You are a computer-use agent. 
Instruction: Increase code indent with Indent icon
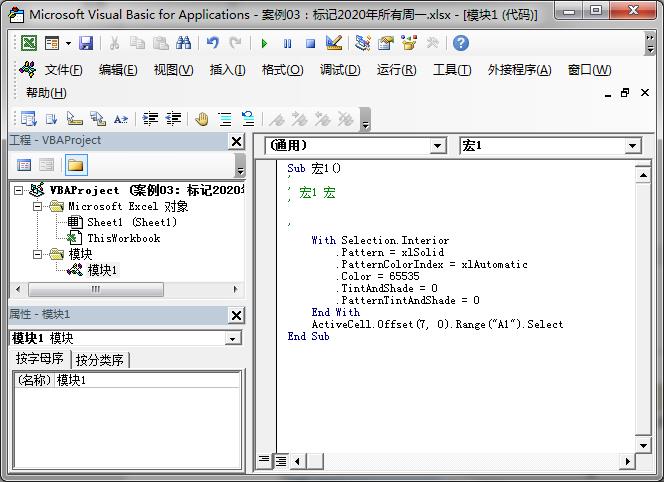tap(150, 119)
